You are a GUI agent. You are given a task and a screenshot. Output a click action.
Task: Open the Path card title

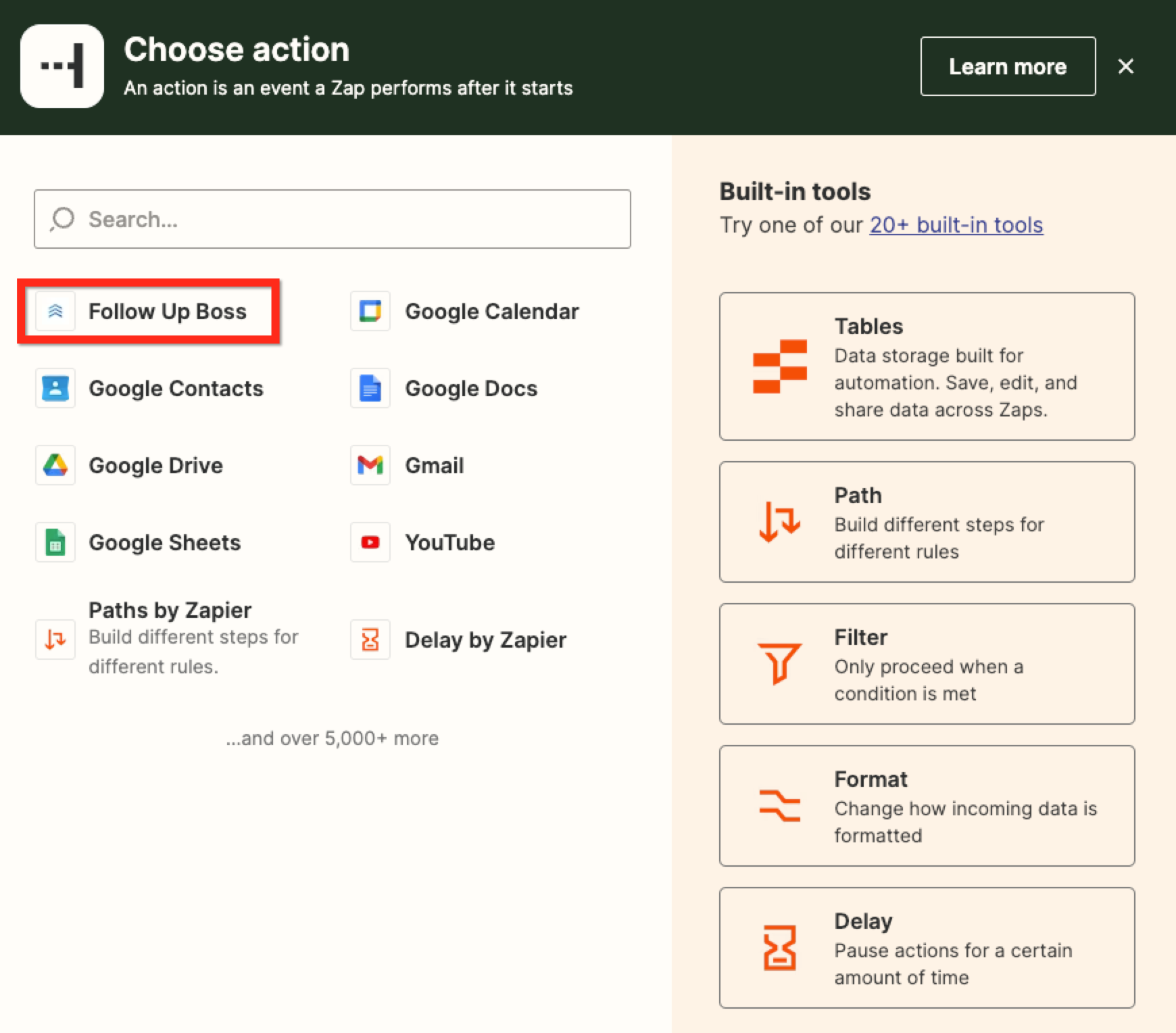[x=858, y=495]
